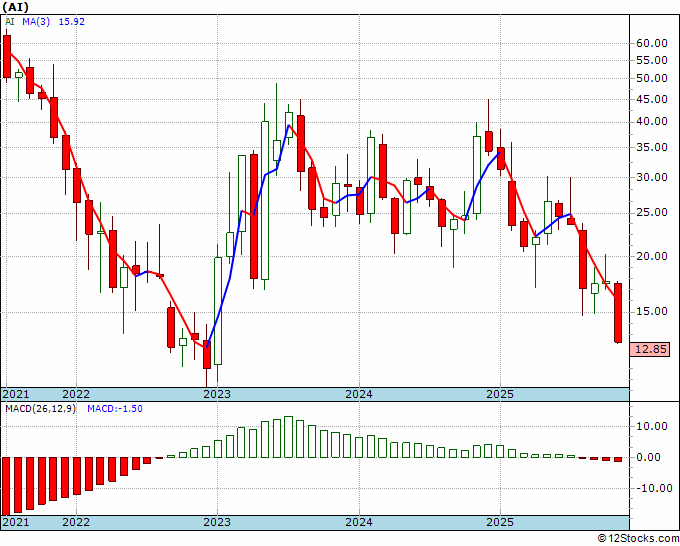Screen dimensions: 680x546
Task: Click 2024 on the price chart time axis
Action: point(359,394)
